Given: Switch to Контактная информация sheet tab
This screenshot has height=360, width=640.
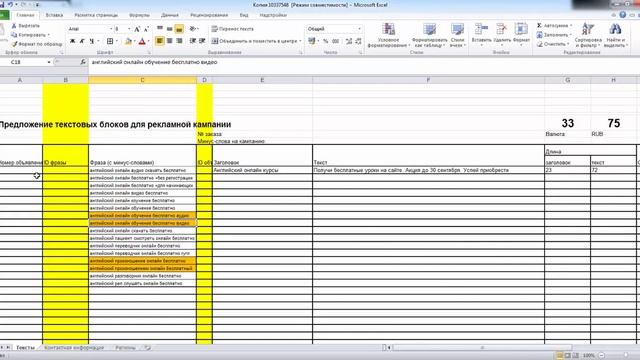Looking at the screenshot, I should pyautogui.click(x=74, y=348).
